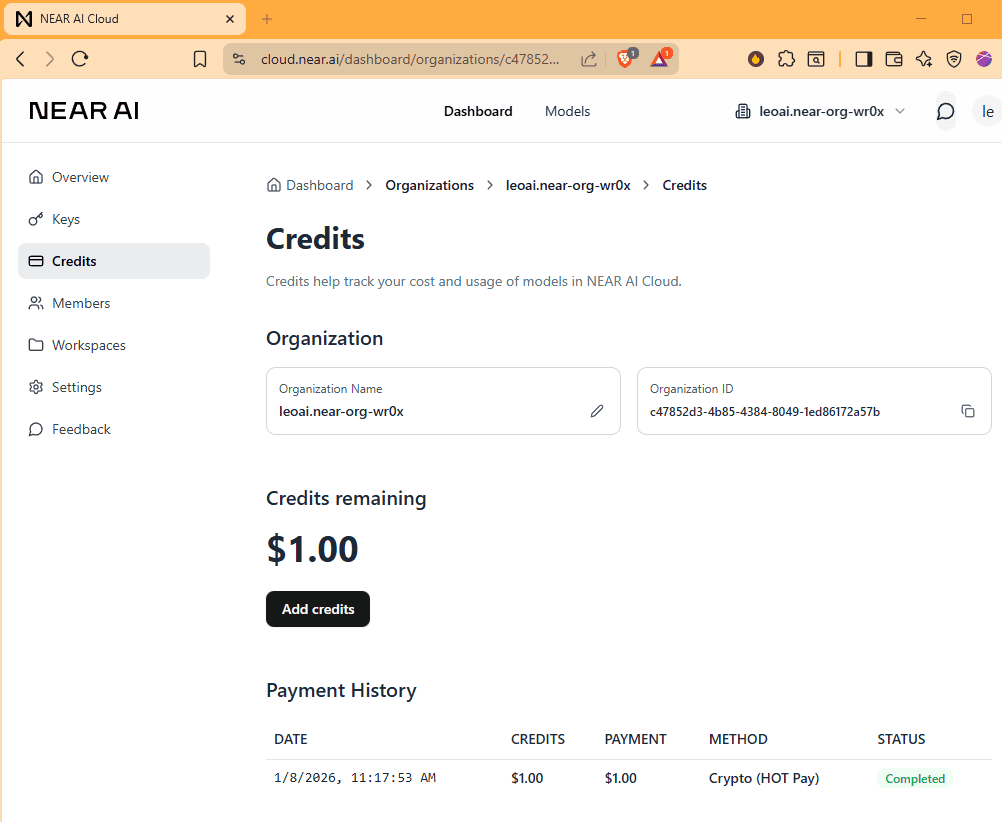Open the browser extensions puzzle icon
The width and height of the screenshot is (1002, 822).
coord(786,59)
